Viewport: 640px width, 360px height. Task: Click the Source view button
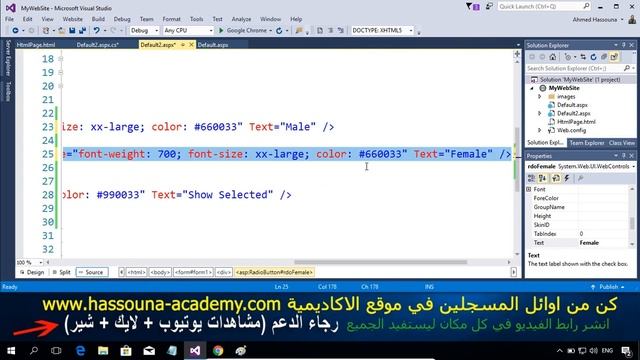(x=92, y=272)
